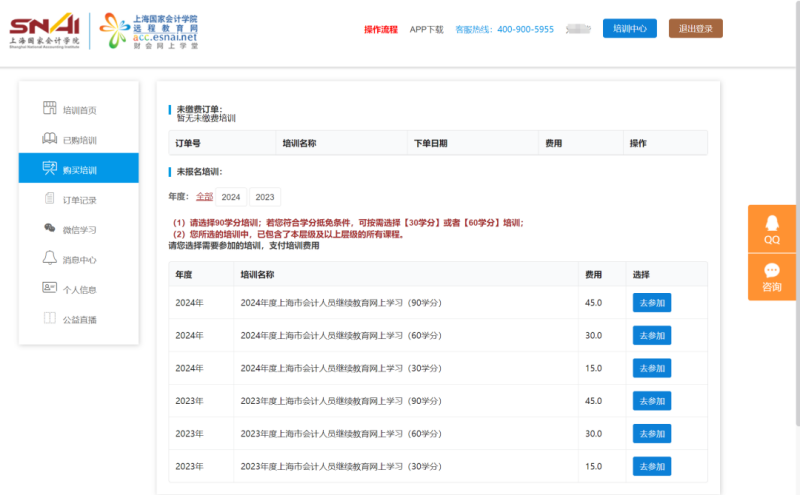Screen dimensions: 800x495
Task: Click the SNAI logo in header
Action: point(43,29)
